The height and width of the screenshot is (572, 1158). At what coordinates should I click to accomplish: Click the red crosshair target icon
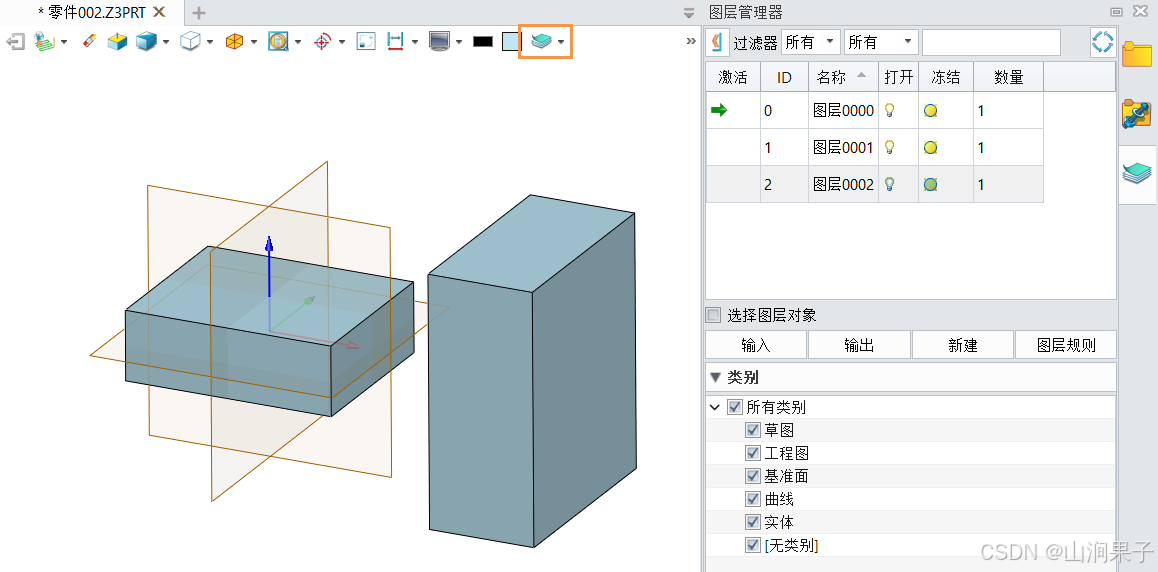pyautogui.click(x=322, y=41)
